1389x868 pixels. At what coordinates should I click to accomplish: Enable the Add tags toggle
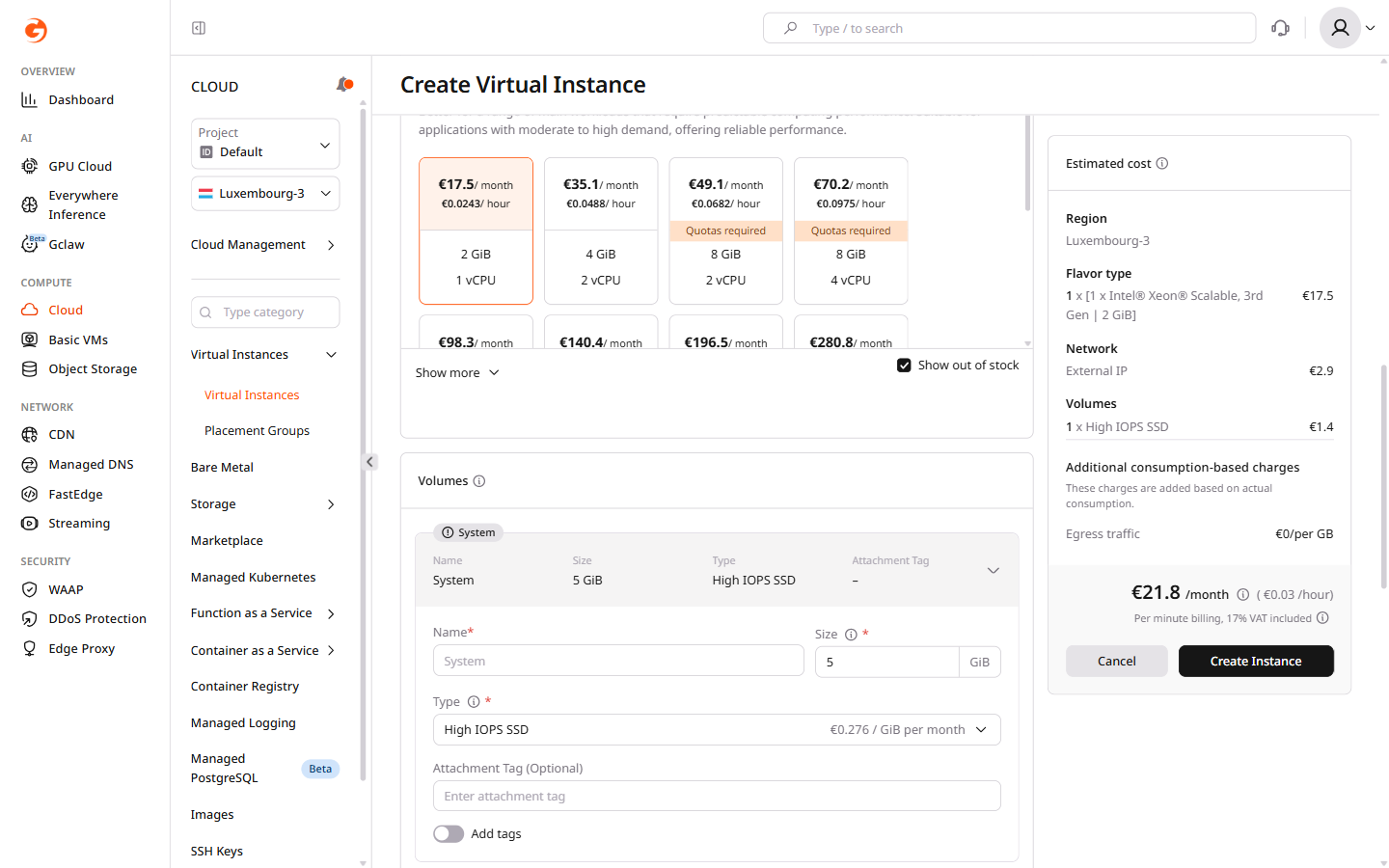(x=449, y=834)
